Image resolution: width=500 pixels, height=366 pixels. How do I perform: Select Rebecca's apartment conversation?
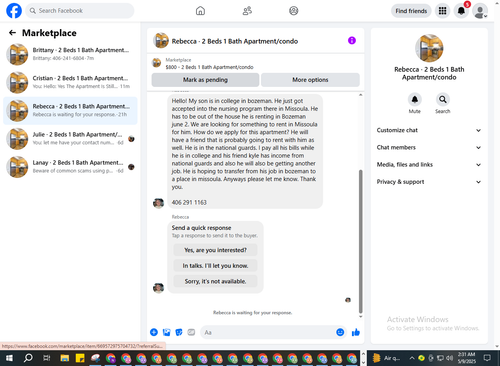tap(70, 110)
